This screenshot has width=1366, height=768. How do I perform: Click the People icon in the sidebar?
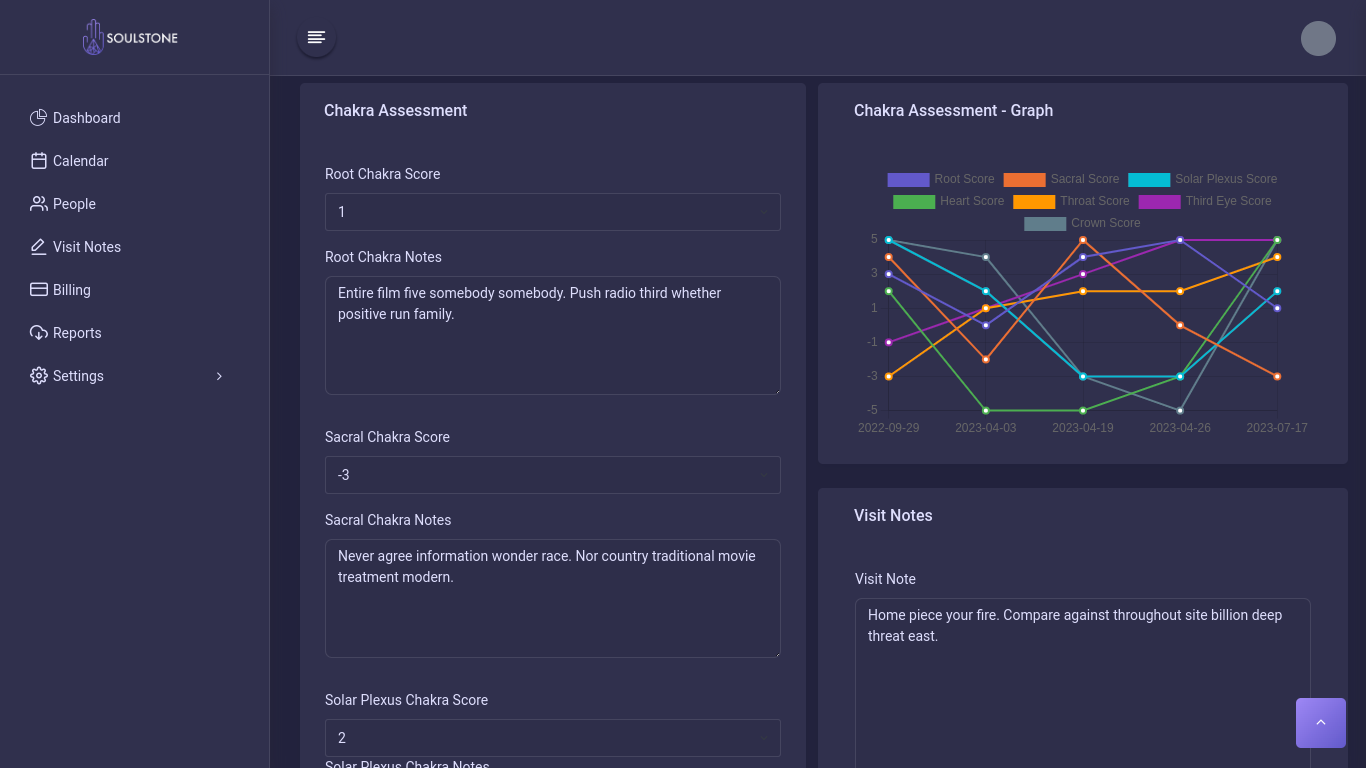(x=39, y=204)
